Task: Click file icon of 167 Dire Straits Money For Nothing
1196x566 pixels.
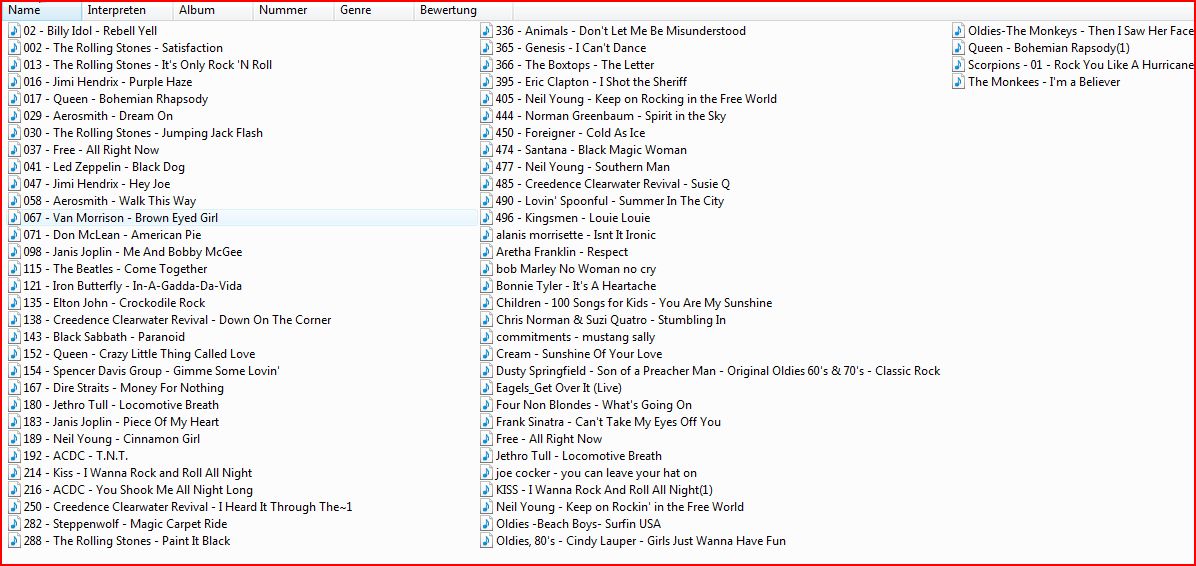Action: point(14,388)
